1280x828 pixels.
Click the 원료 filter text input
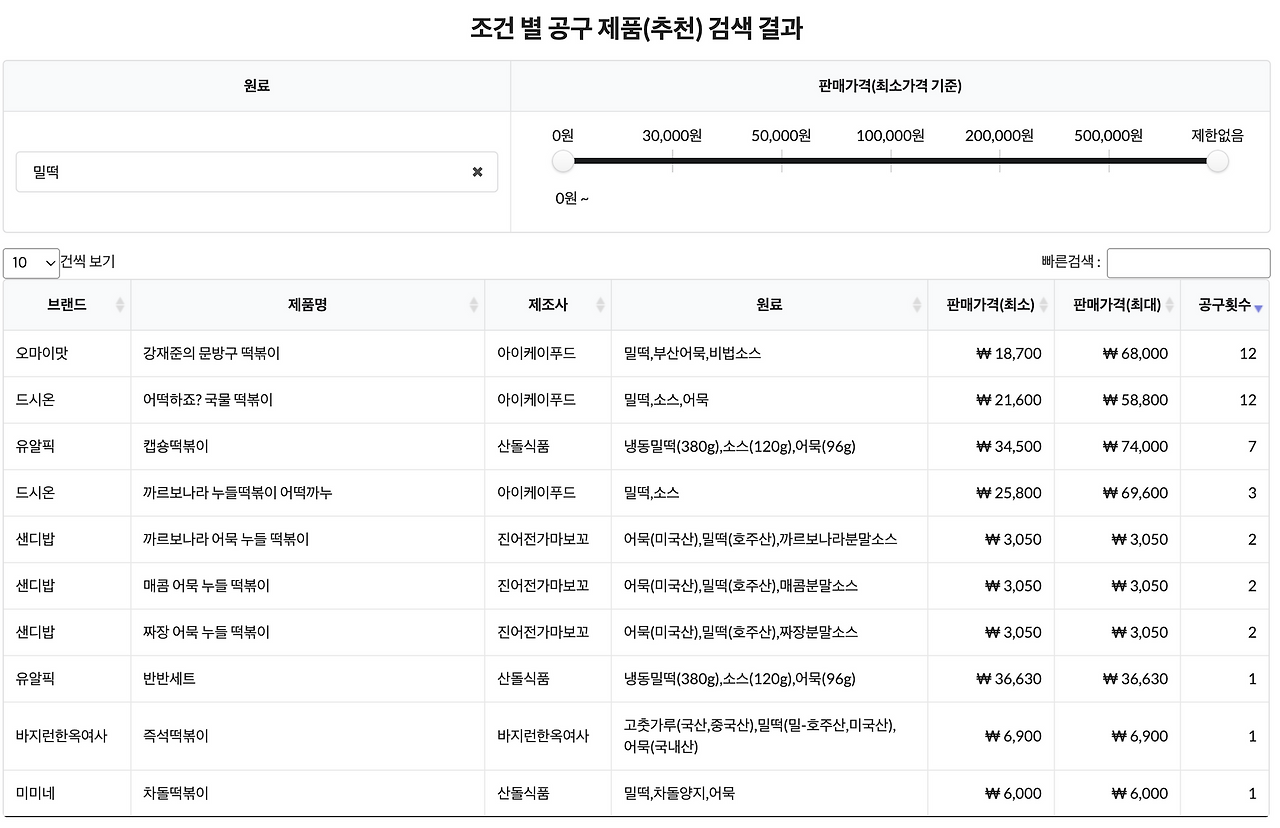[250, 172]
